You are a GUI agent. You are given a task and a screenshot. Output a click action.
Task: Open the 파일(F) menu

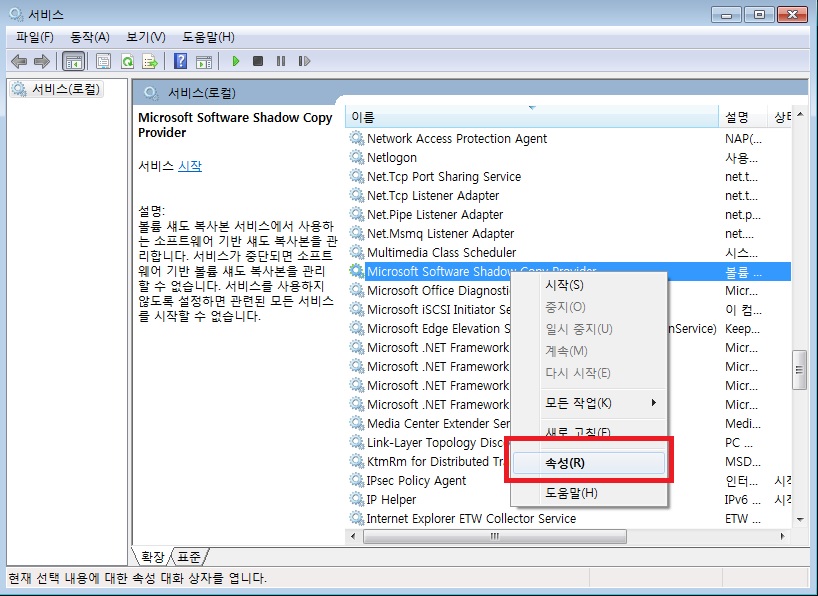coord(34,37)
